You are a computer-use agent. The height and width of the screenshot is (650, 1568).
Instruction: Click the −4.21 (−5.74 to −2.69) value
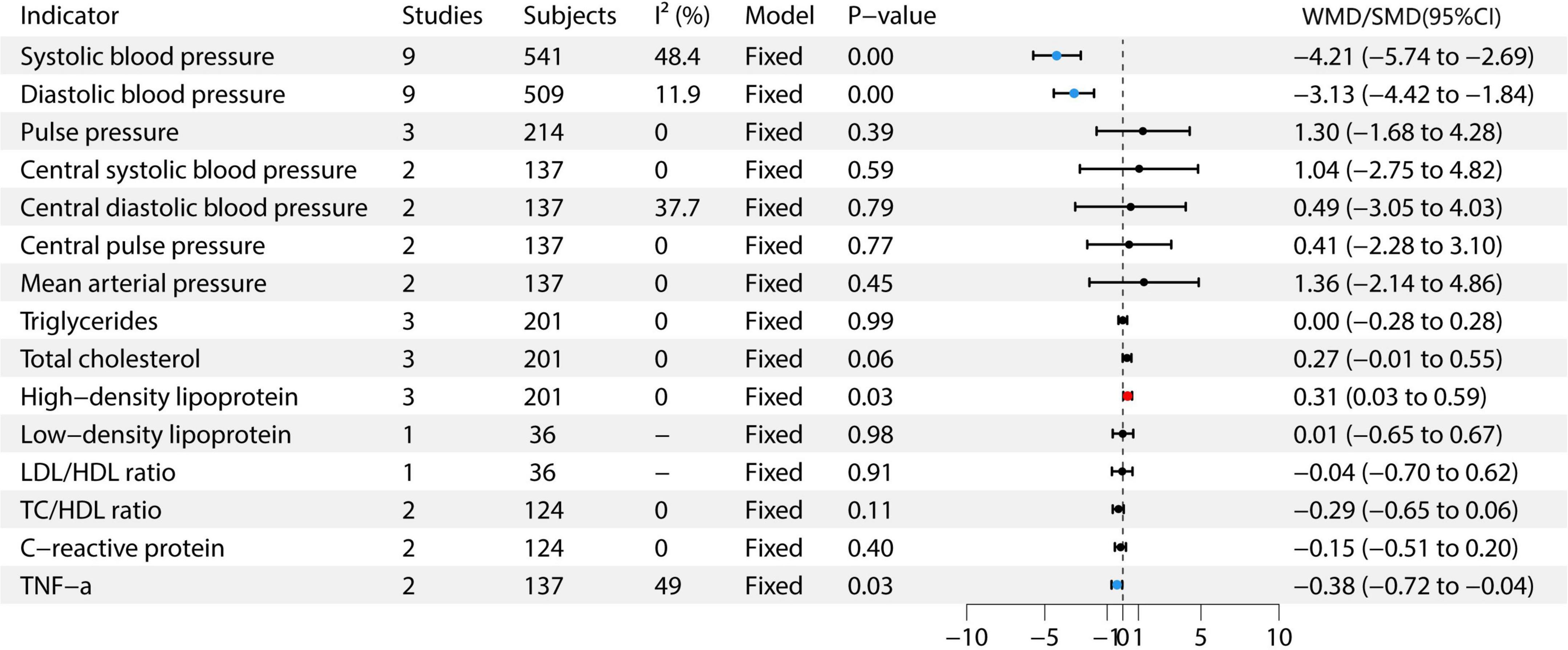(x=1413, y=57)
